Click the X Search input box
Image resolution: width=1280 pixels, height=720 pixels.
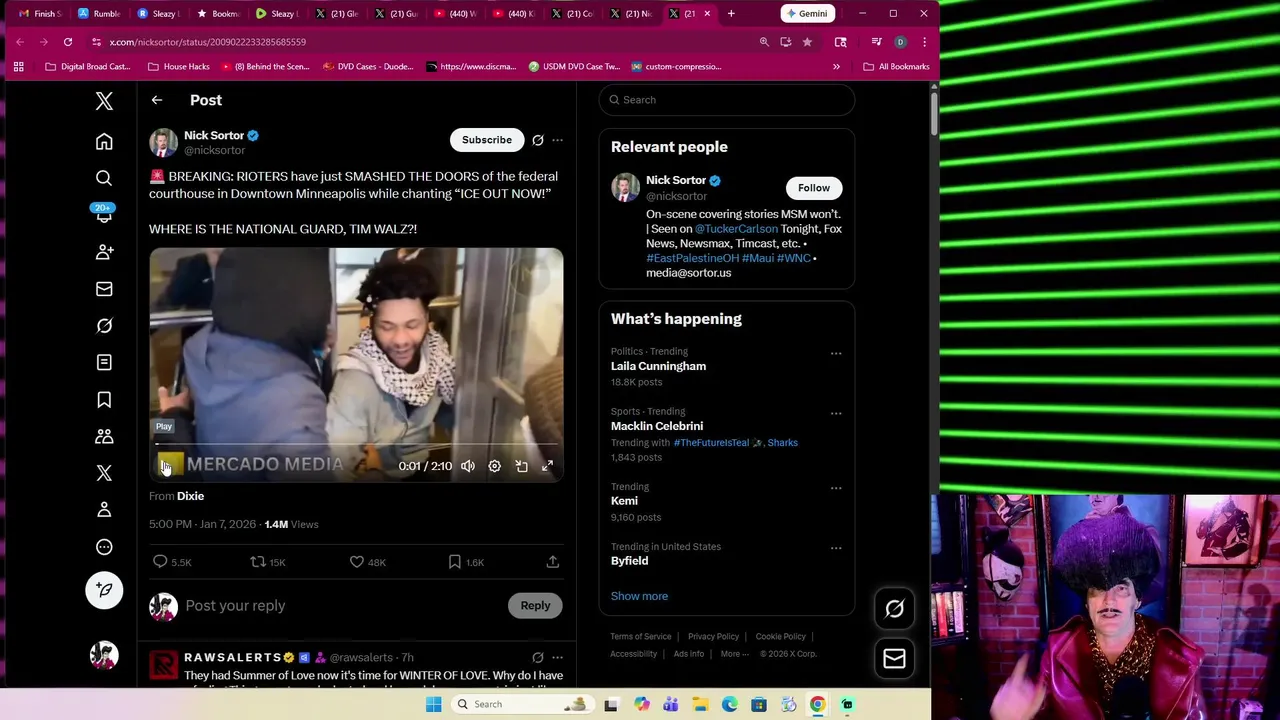(x=727, y=100)
